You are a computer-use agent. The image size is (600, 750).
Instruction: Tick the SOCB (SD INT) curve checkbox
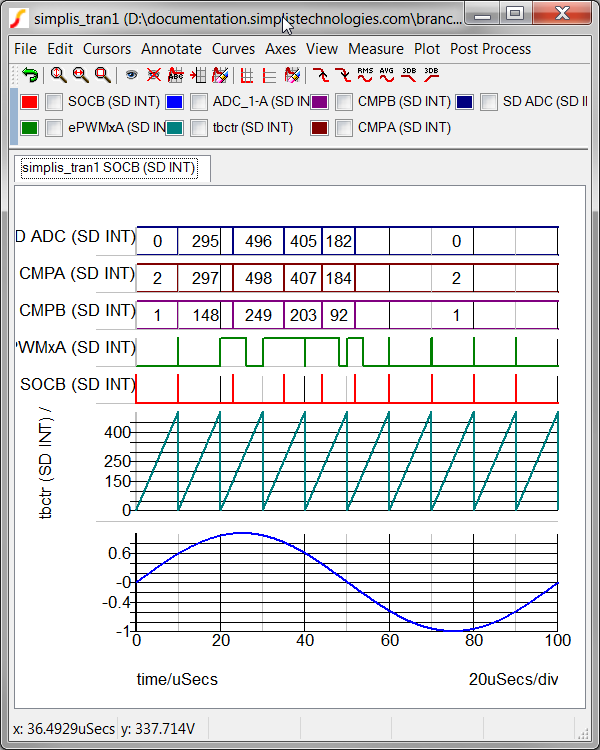[x=54, y=102]
